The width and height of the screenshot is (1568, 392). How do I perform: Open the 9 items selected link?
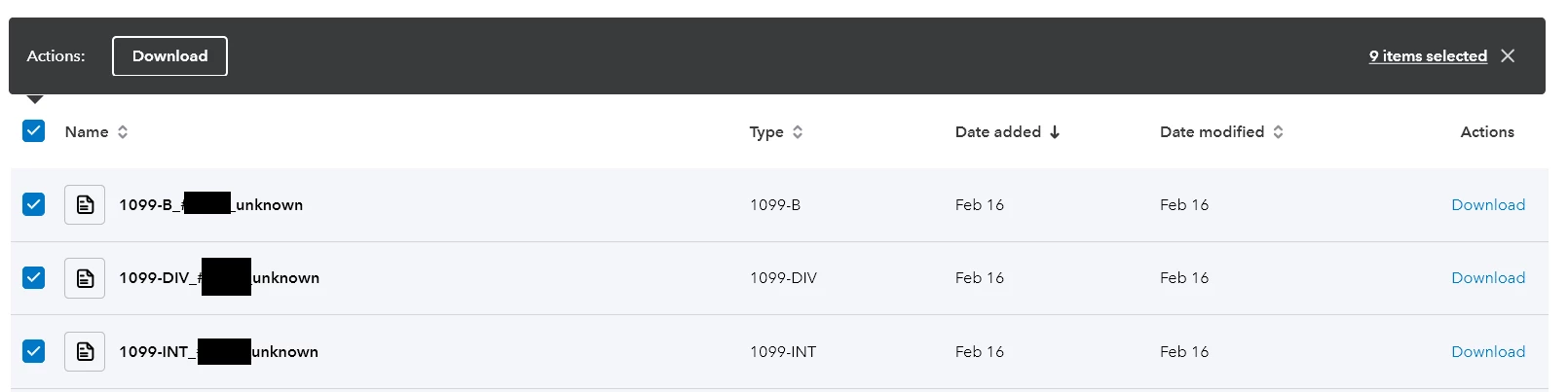click(x=1427, y=56)
